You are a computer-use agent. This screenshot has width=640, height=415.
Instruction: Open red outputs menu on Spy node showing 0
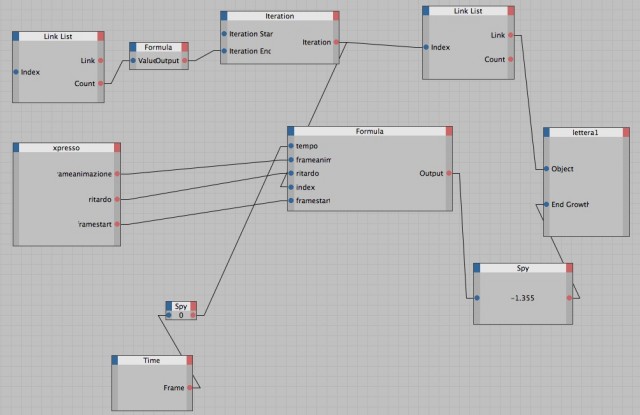click(x=193, y=306)
